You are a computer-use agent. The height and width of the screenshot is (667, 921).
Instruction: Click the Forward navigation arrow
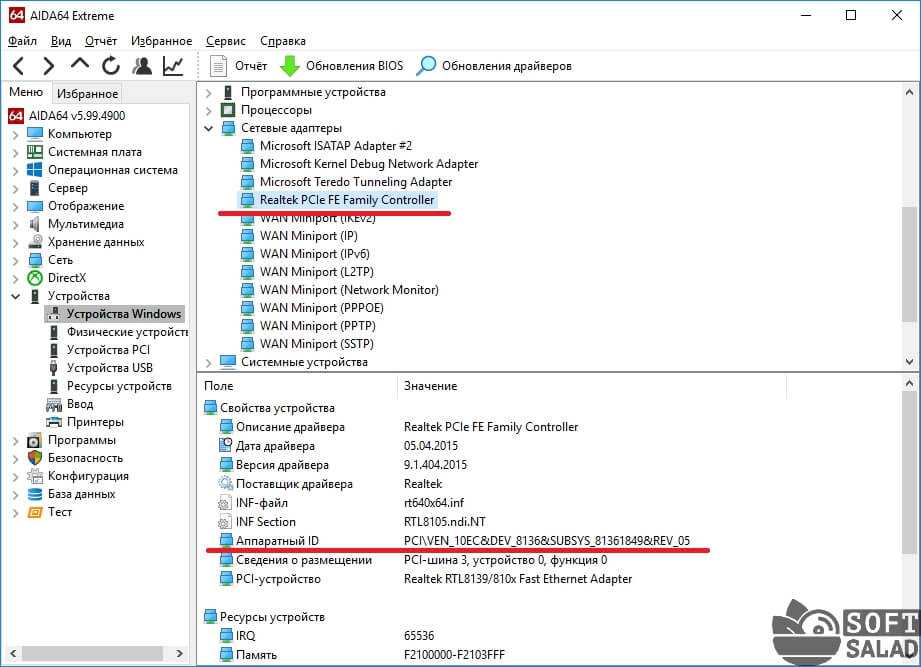49,66
